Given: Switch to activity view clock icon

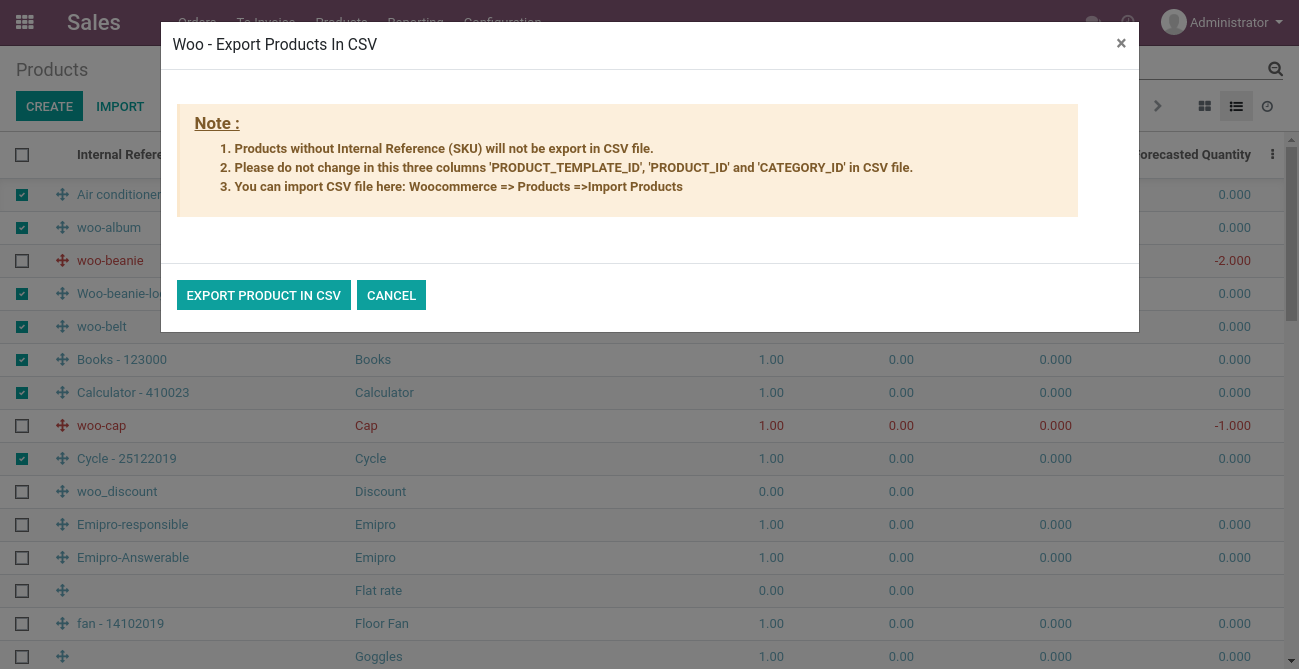Looking at the screenshot, I should [1267, 106].
